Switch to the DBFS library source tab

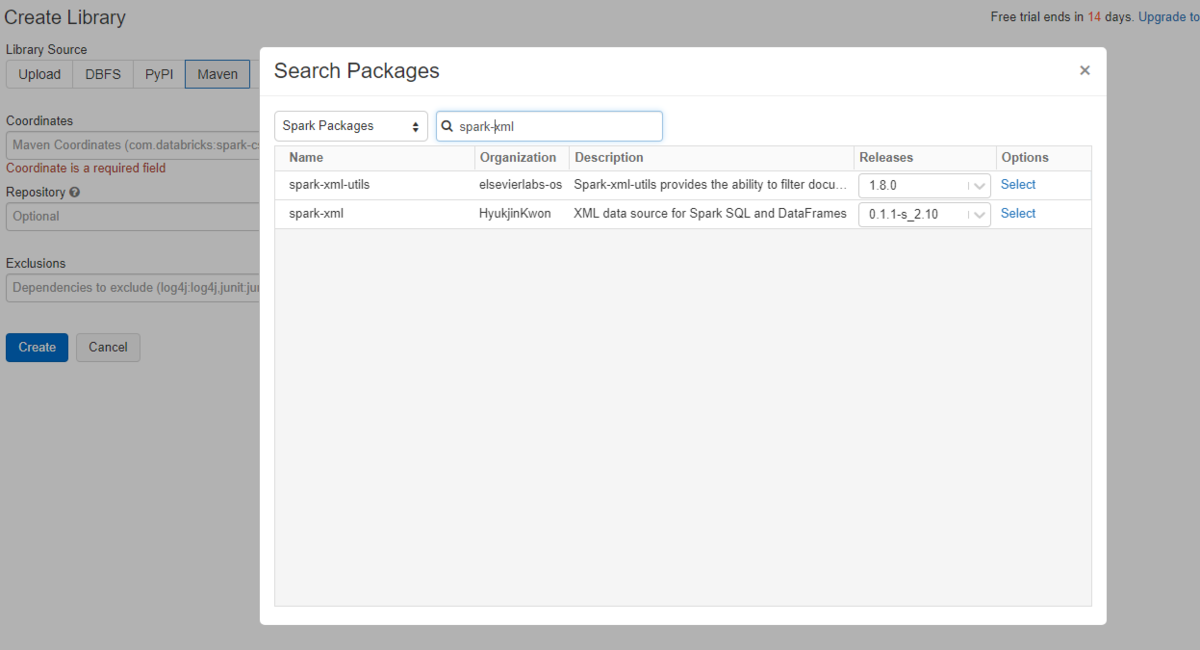coord(103,74)
